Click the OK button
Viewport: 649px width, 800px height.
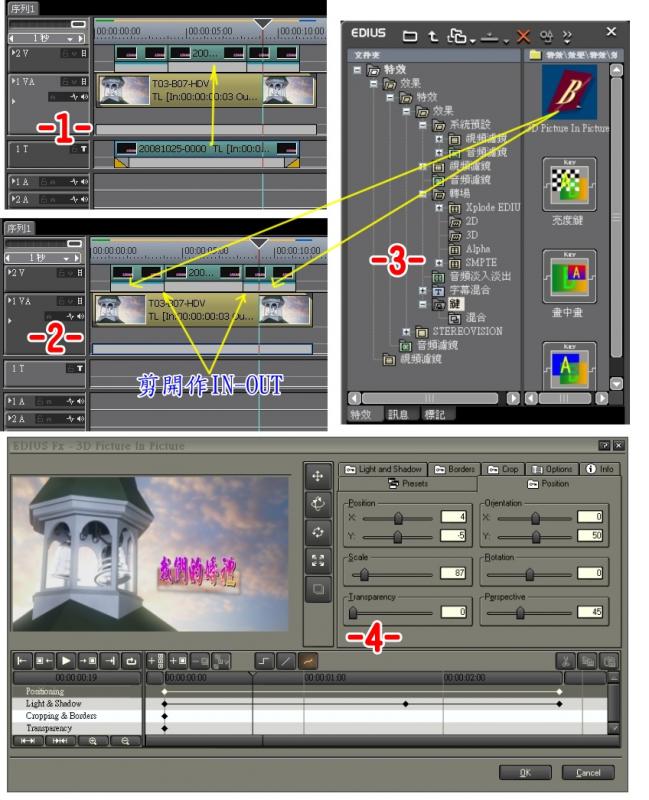[x=525, y=772]
